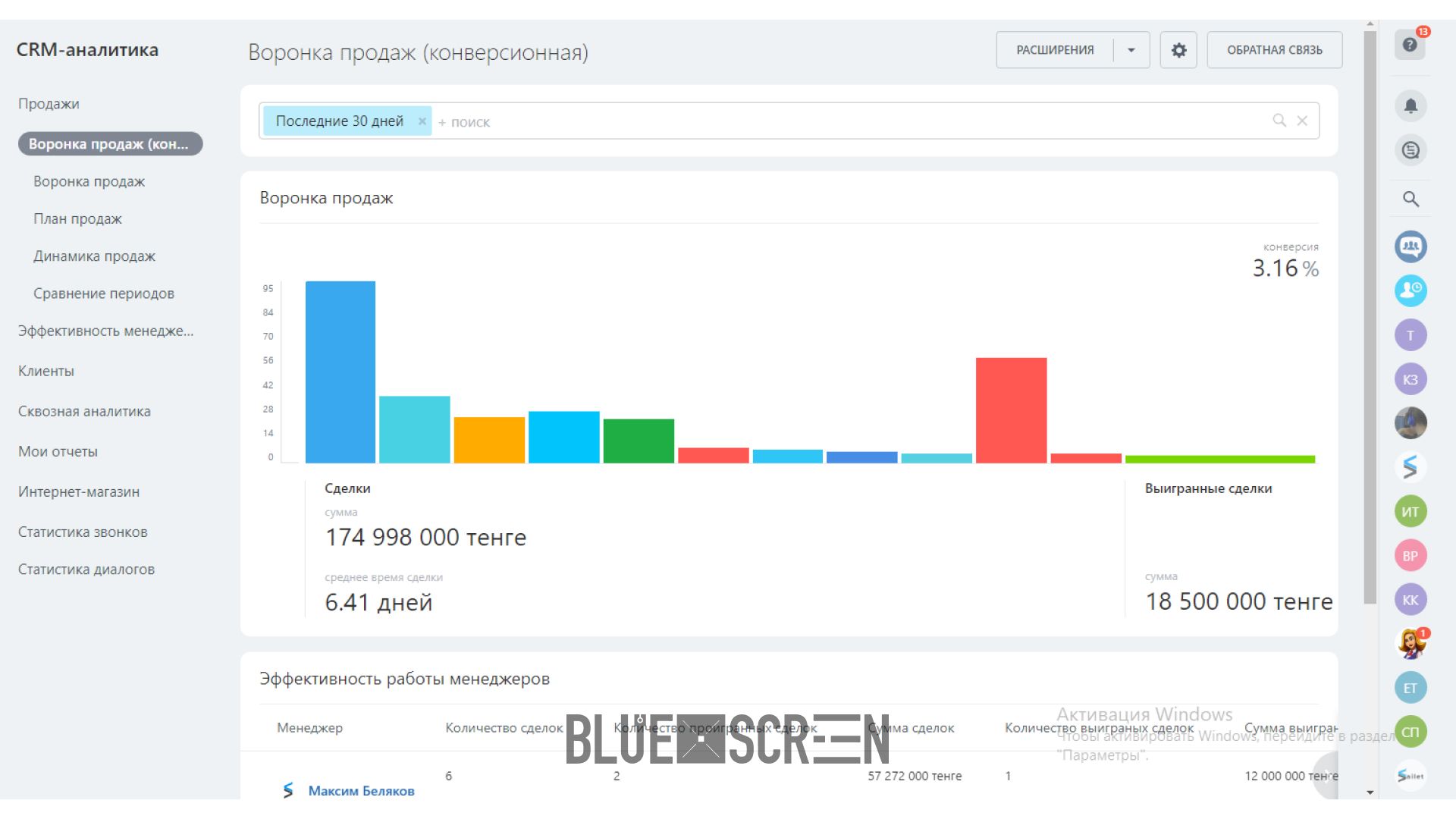Image resolution: width=1456 pixels, height=819 pixels.
Task: Remove the Последние 30 дней filter tag
Action: (422, 121)
